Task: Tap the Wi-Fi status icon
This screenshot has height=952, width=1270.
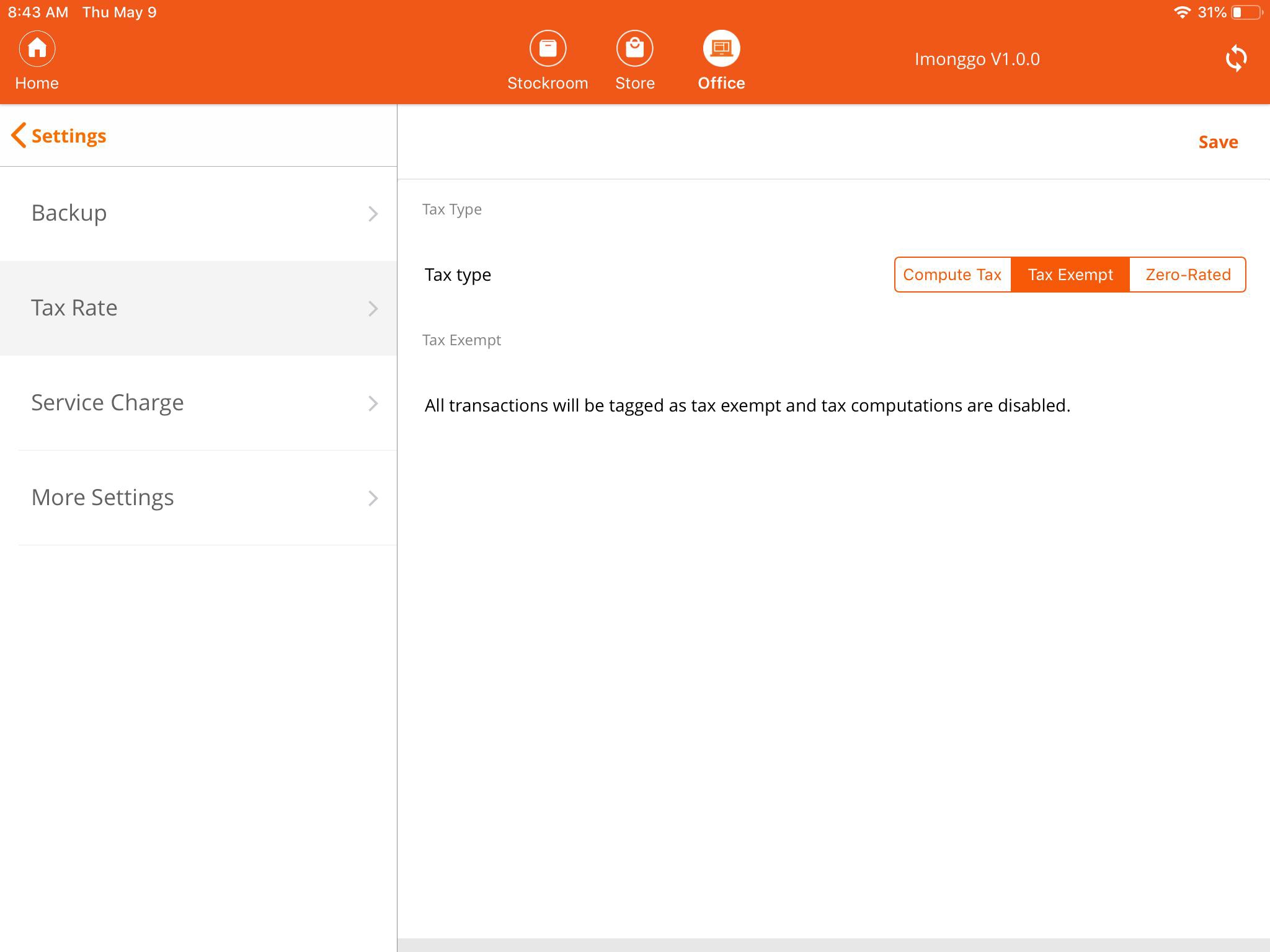Action: click(1182, 12)
